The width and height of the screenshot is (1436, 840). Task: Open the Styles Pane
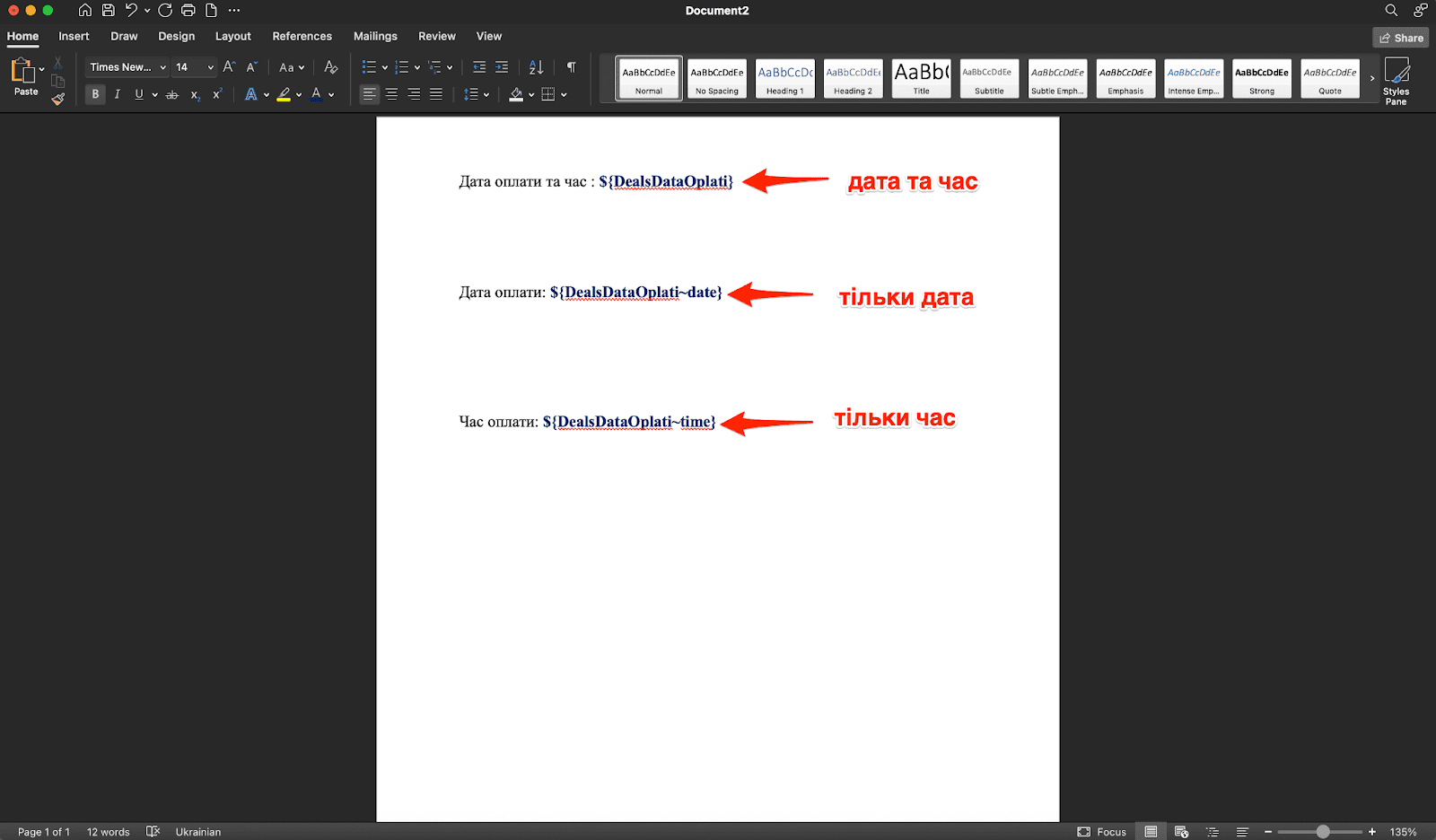click(1396, 81)
